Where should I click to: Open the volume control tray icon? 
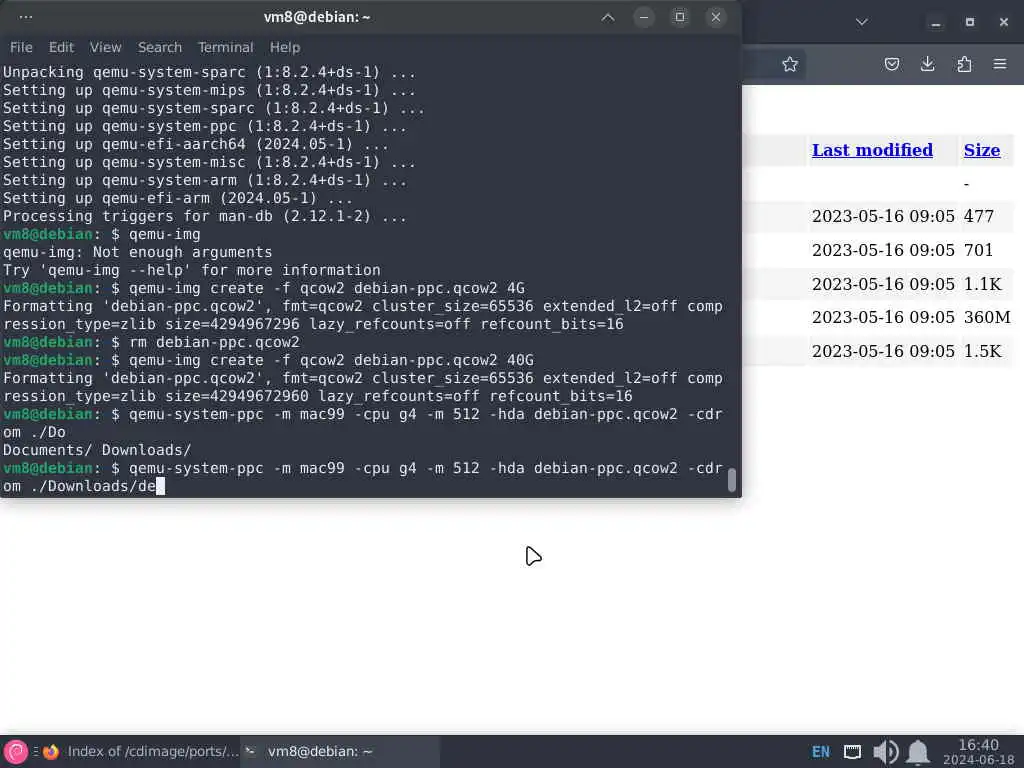885,752
